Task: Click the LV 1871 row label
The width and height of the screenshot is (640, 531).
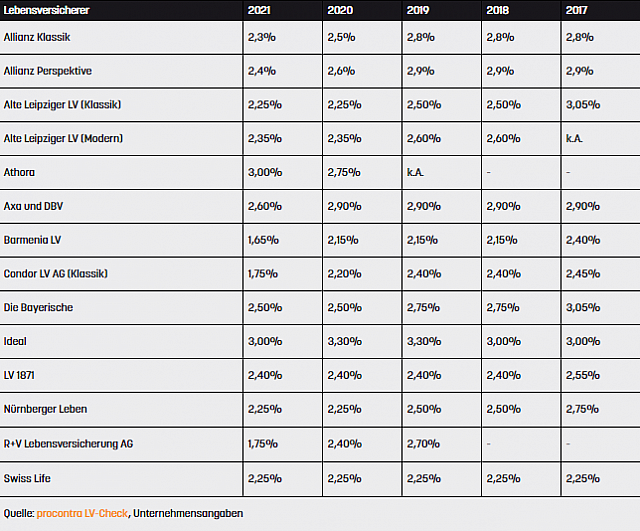Action: coord(24,375)
